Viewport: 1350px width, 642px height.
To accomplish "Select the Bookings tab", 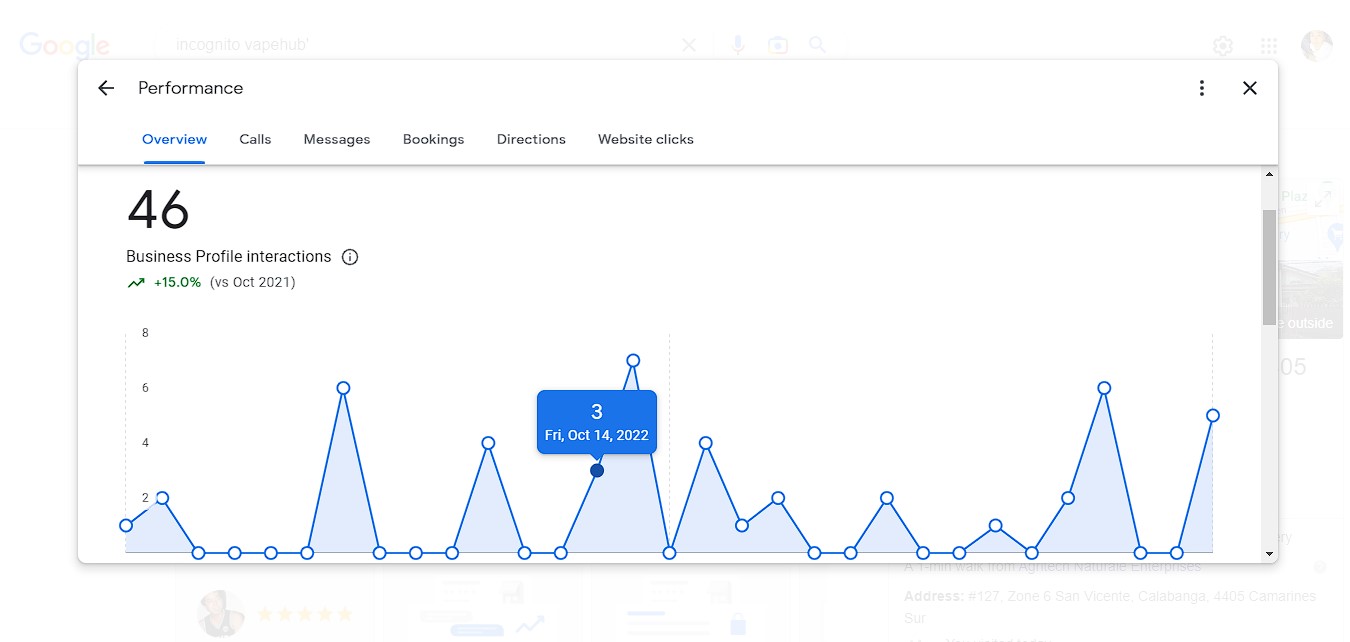I will (x=433, y=139).
